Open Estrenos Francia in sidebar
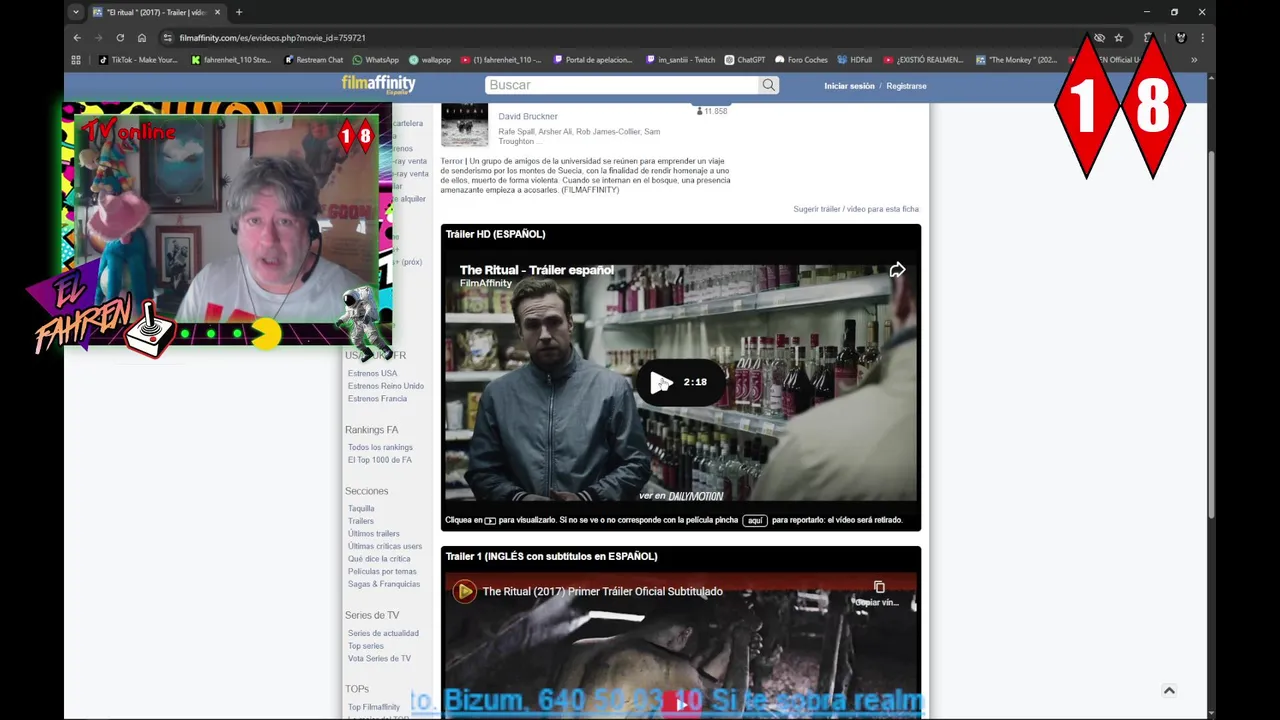The image size is (1280, 720). click(377, 398)
